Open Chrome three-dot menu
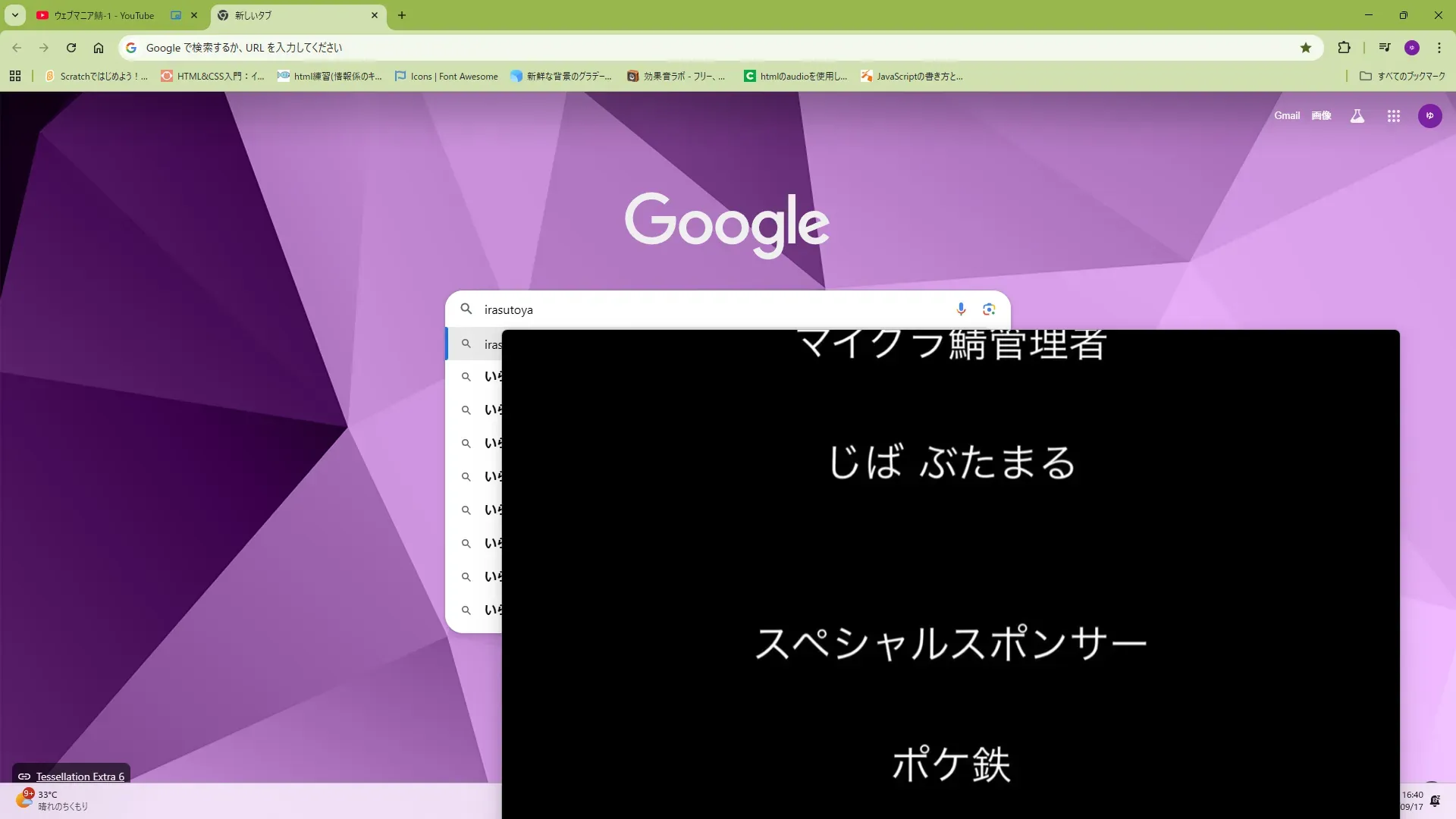 [1439, 48]
